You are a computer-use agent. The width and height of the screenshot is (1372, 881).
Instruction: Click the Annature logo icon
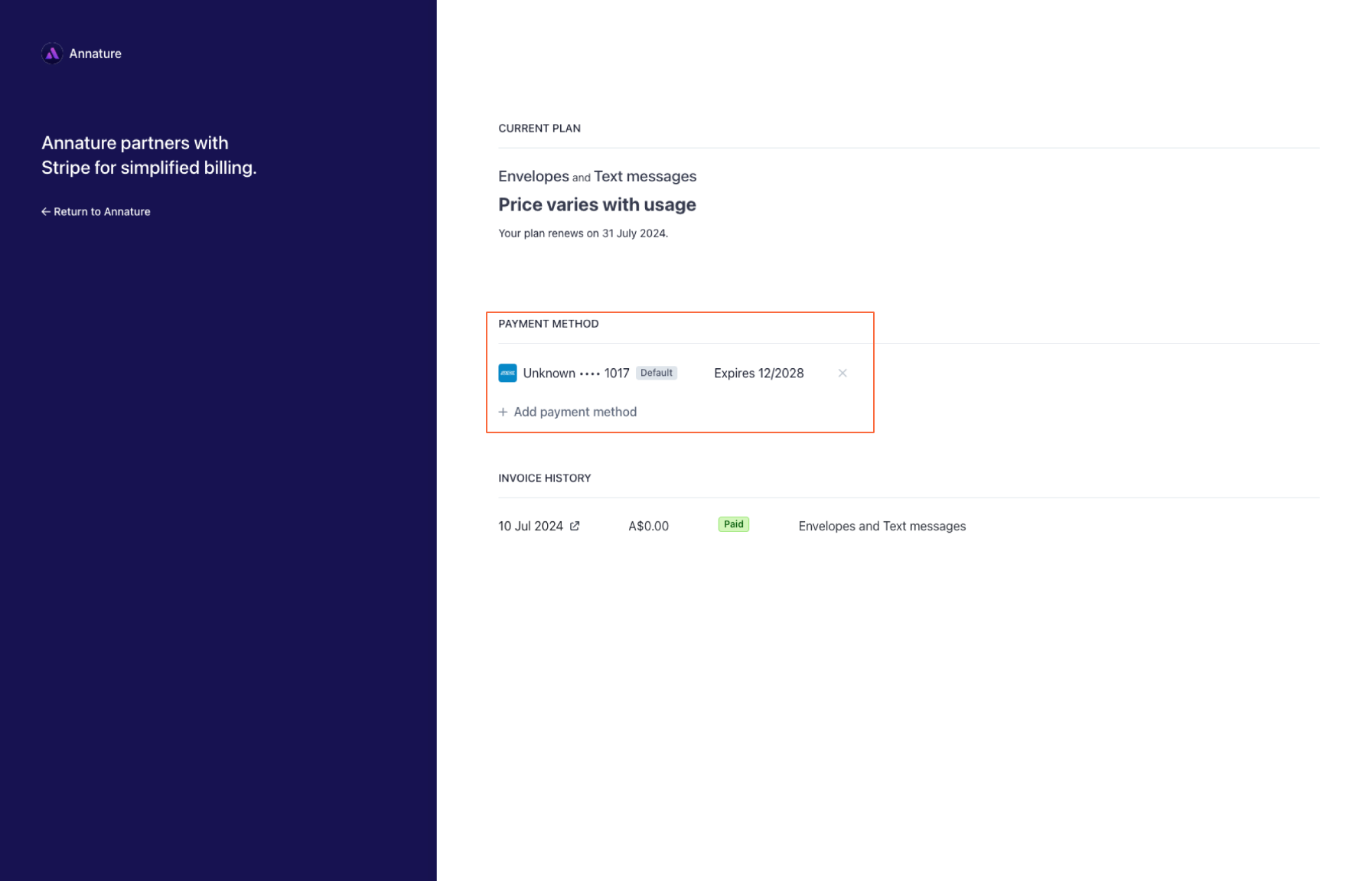[52, 54]
